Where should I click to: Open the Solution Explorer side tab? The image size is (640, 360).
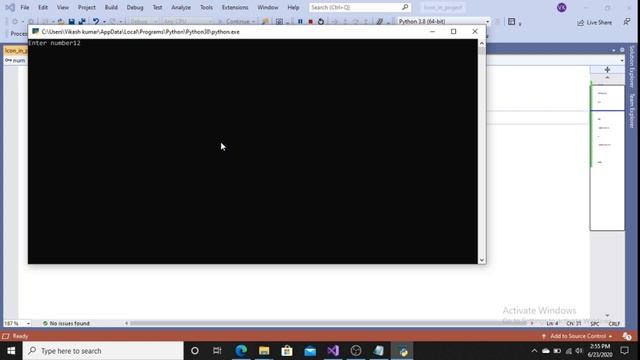click(x=632, y=66)
